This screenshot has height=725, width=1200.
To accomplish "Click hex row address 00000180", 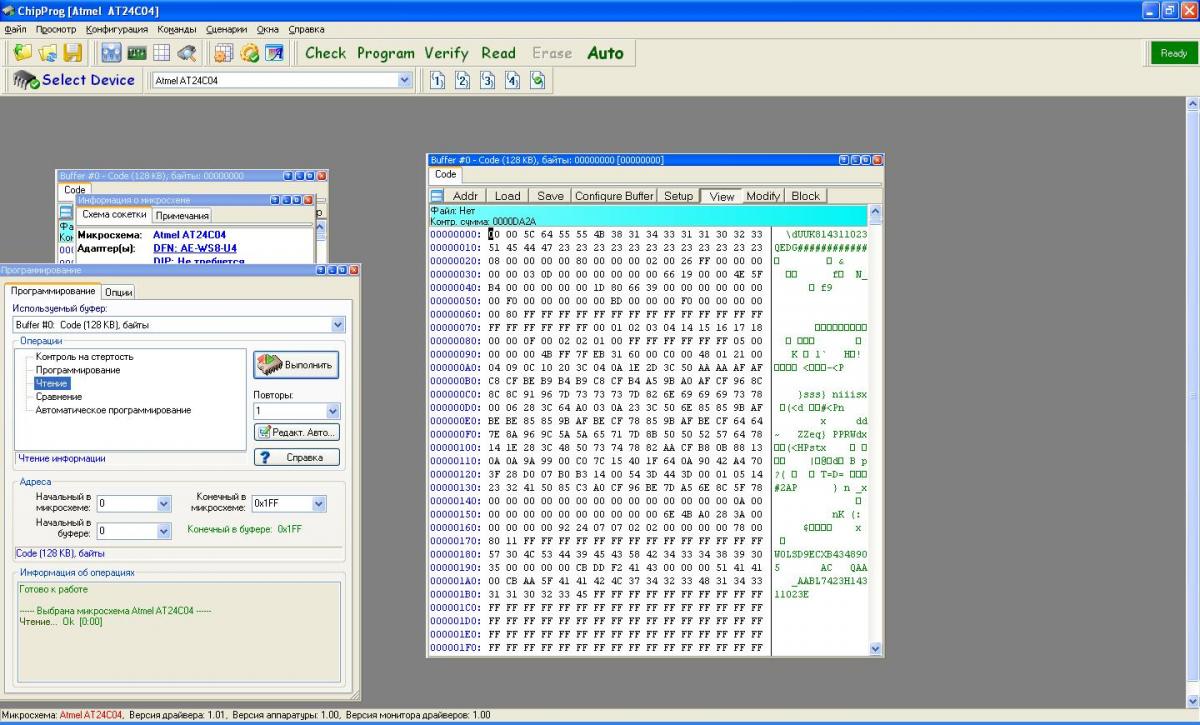I will point(456,553).
